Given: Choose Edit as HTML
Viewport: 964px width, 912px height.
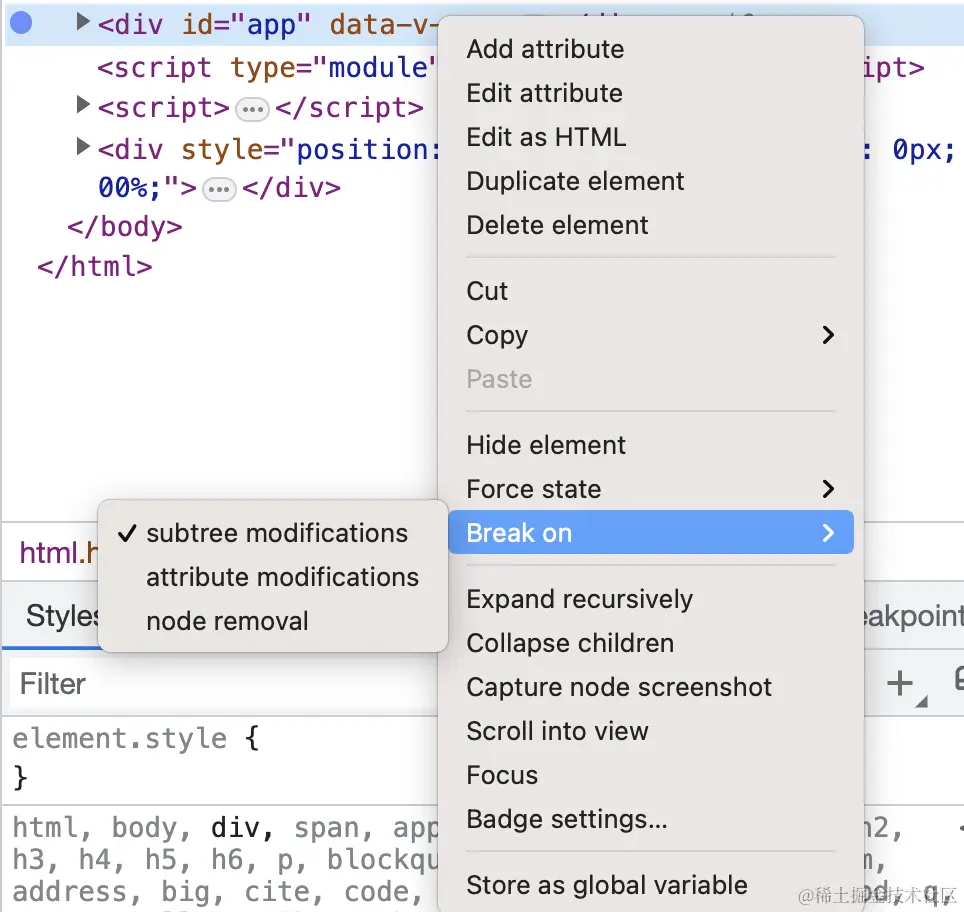Looking at the screenshot, I should coord(650,137).
